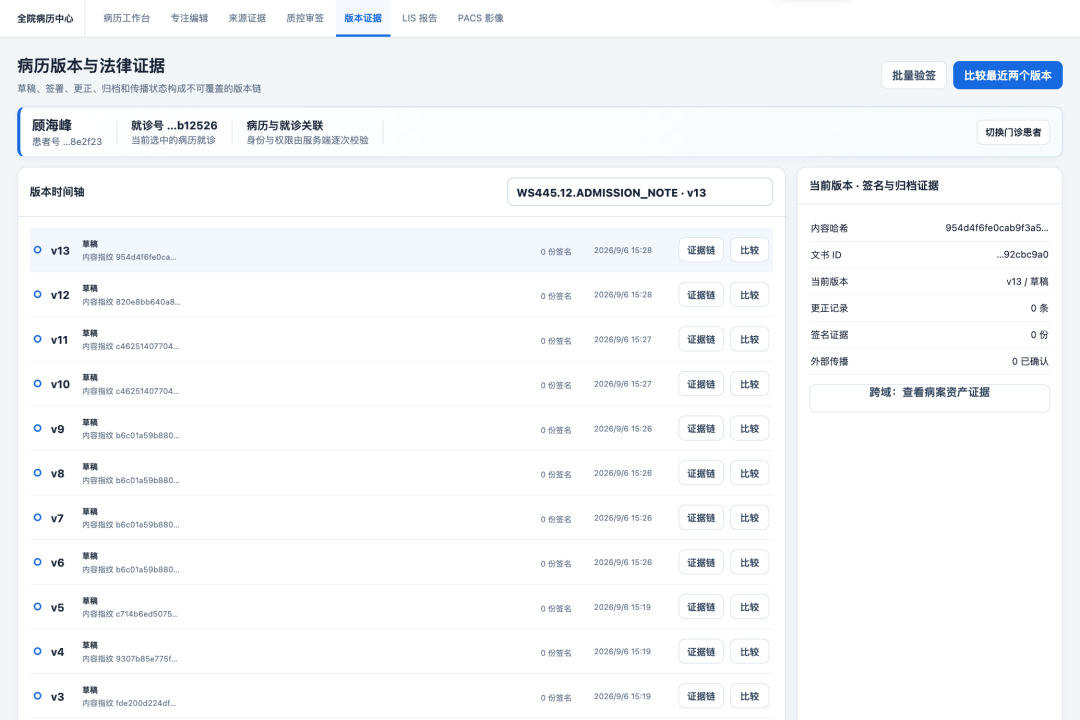Click the timeline dot beside v11

pos(38,339)
